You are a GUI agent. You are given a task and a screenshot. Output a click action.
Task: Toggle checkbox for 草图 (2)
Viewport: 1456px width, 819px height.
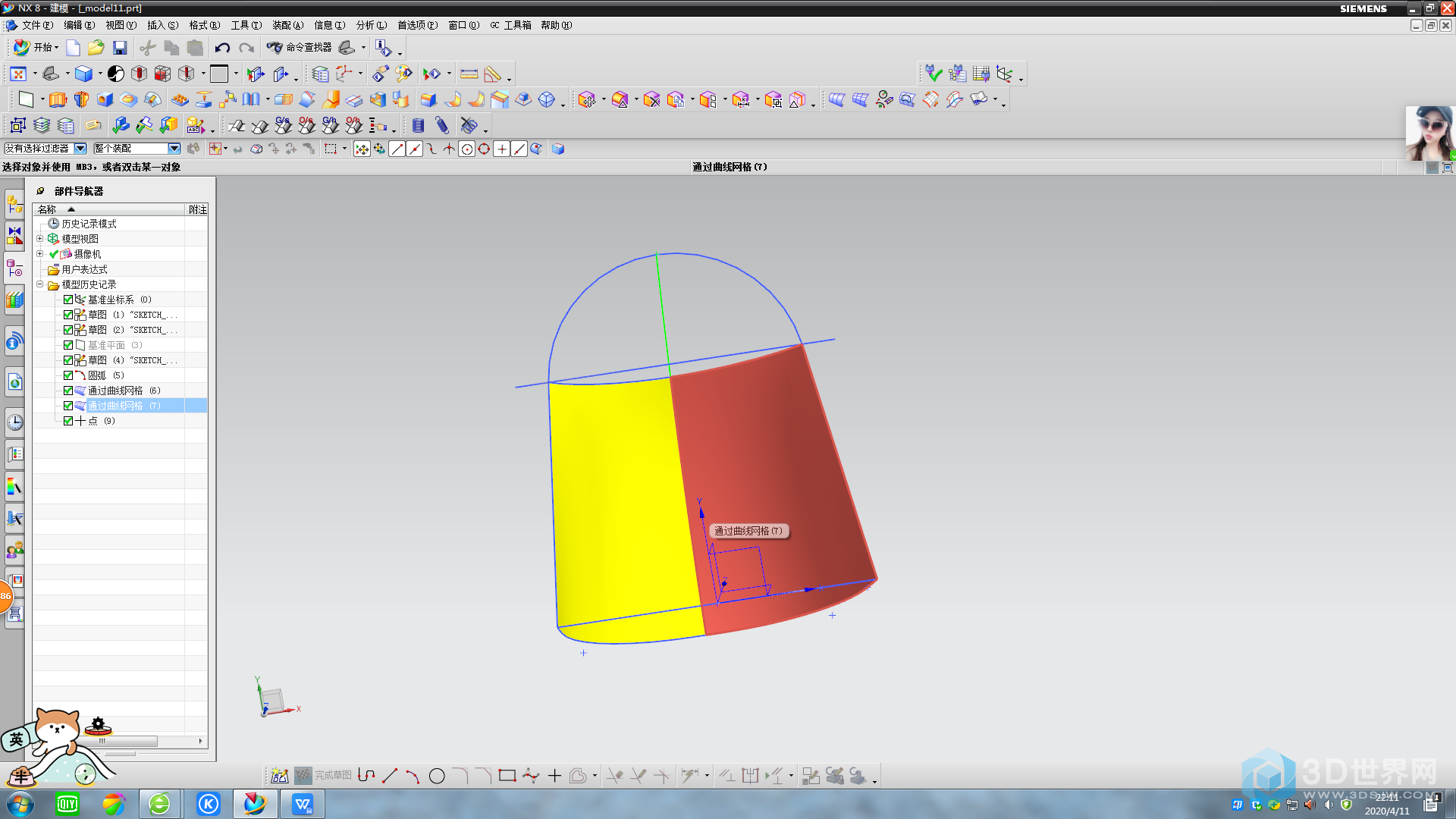click(x=68, y=330)
